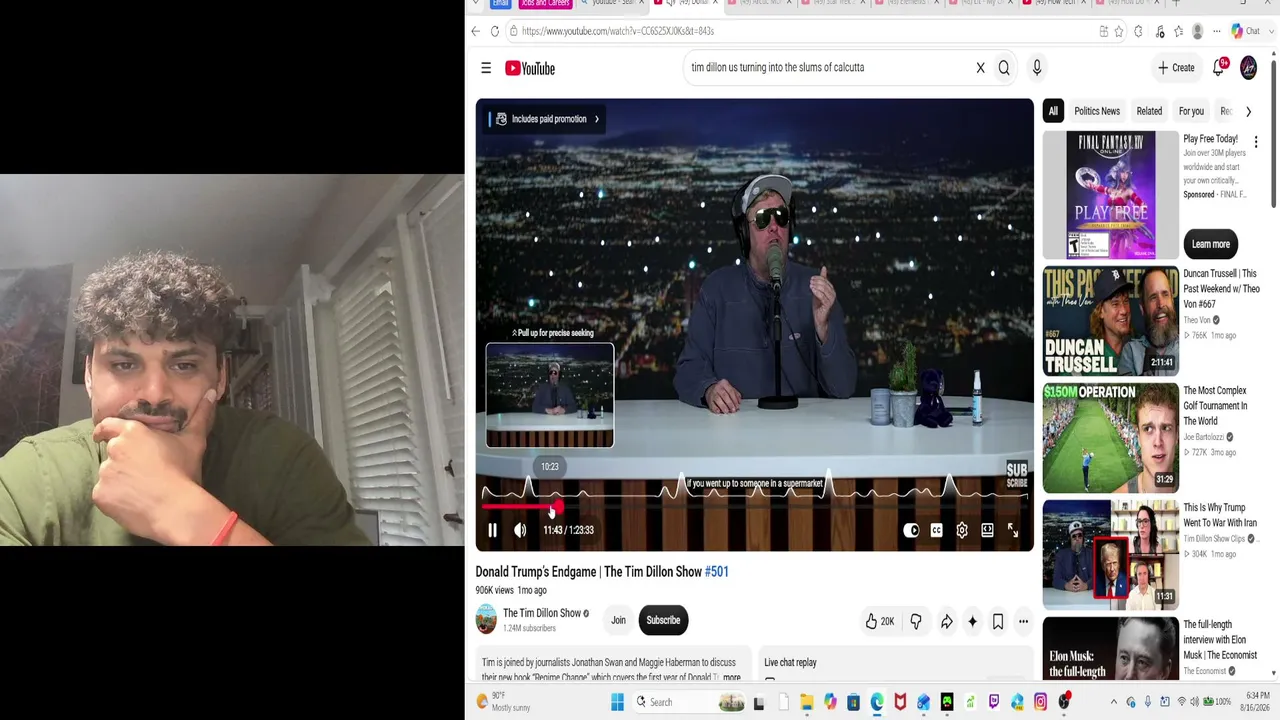Bookmark this page with star icon
Screen dimensions: 1280x720
[x=1119, y=31]
